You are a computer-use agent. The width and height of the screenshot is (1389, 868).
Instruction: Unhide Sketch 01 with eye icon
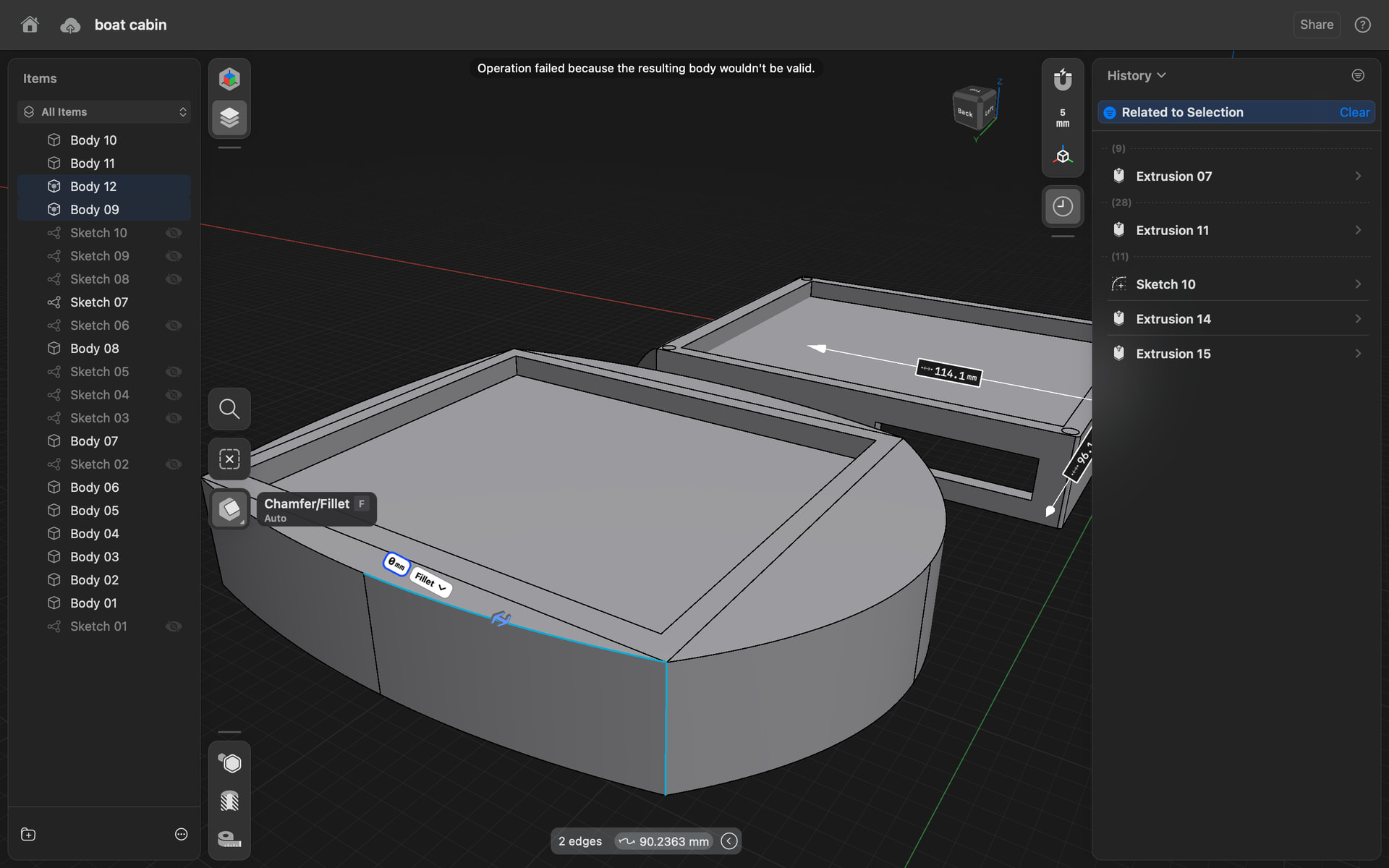(174, 626)
